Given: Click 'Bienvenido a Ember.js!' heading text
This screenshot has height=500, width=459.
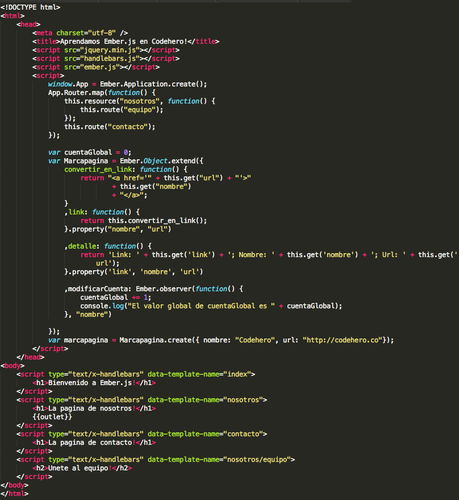Looking at the screenshot, I should [92, 383].
